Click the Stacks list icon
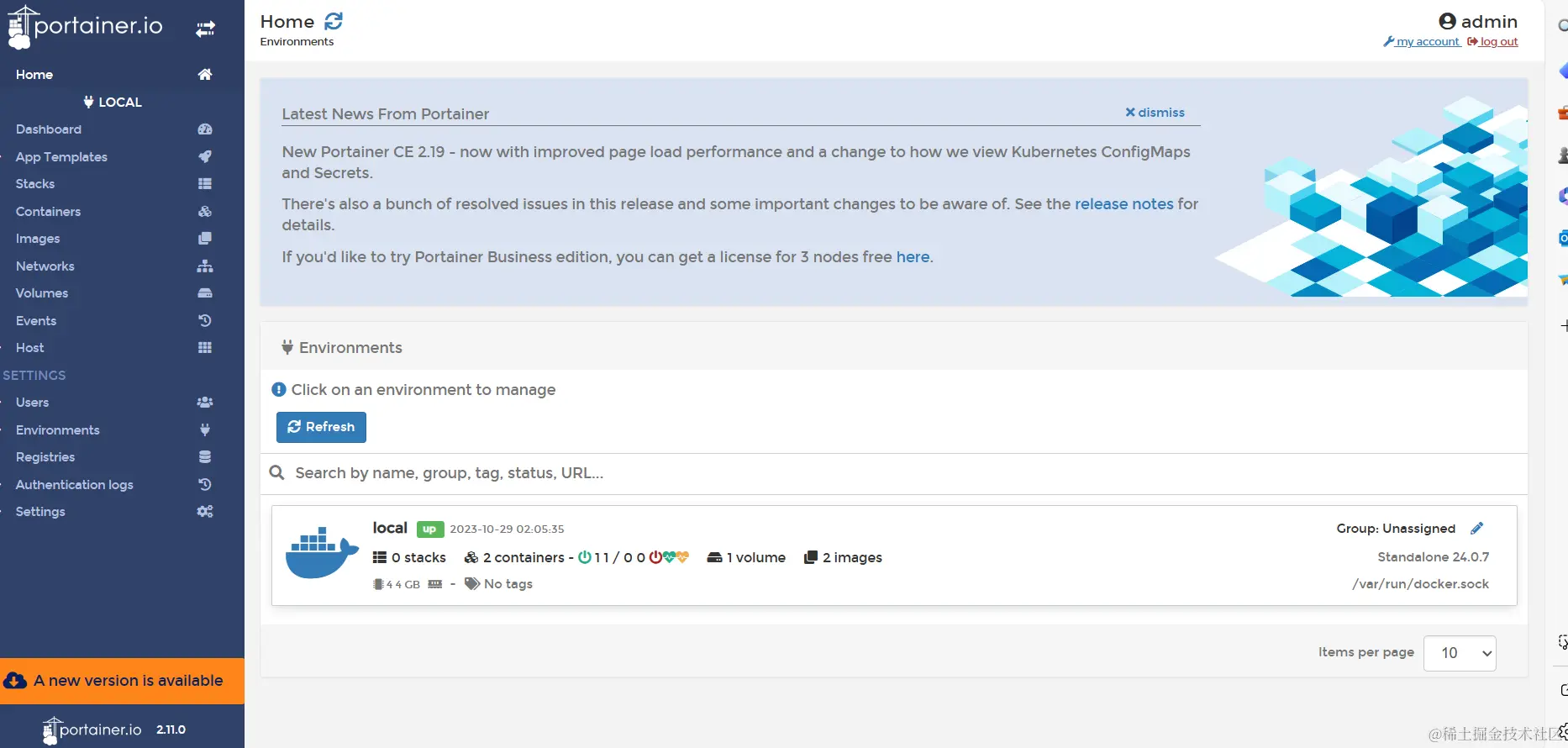This screenshot has height=748, width=1568. [x=205, y=184]
